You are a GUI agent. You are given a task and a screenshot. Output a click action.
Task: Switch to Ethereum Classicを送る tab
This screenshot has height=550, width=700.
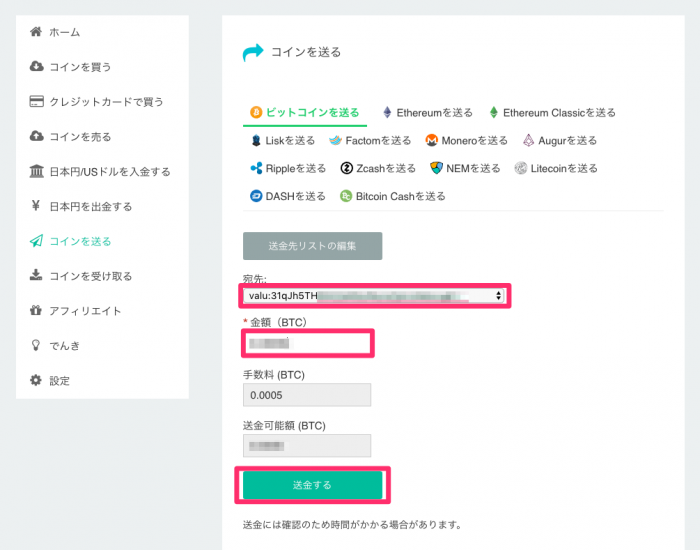coord(552,112)
